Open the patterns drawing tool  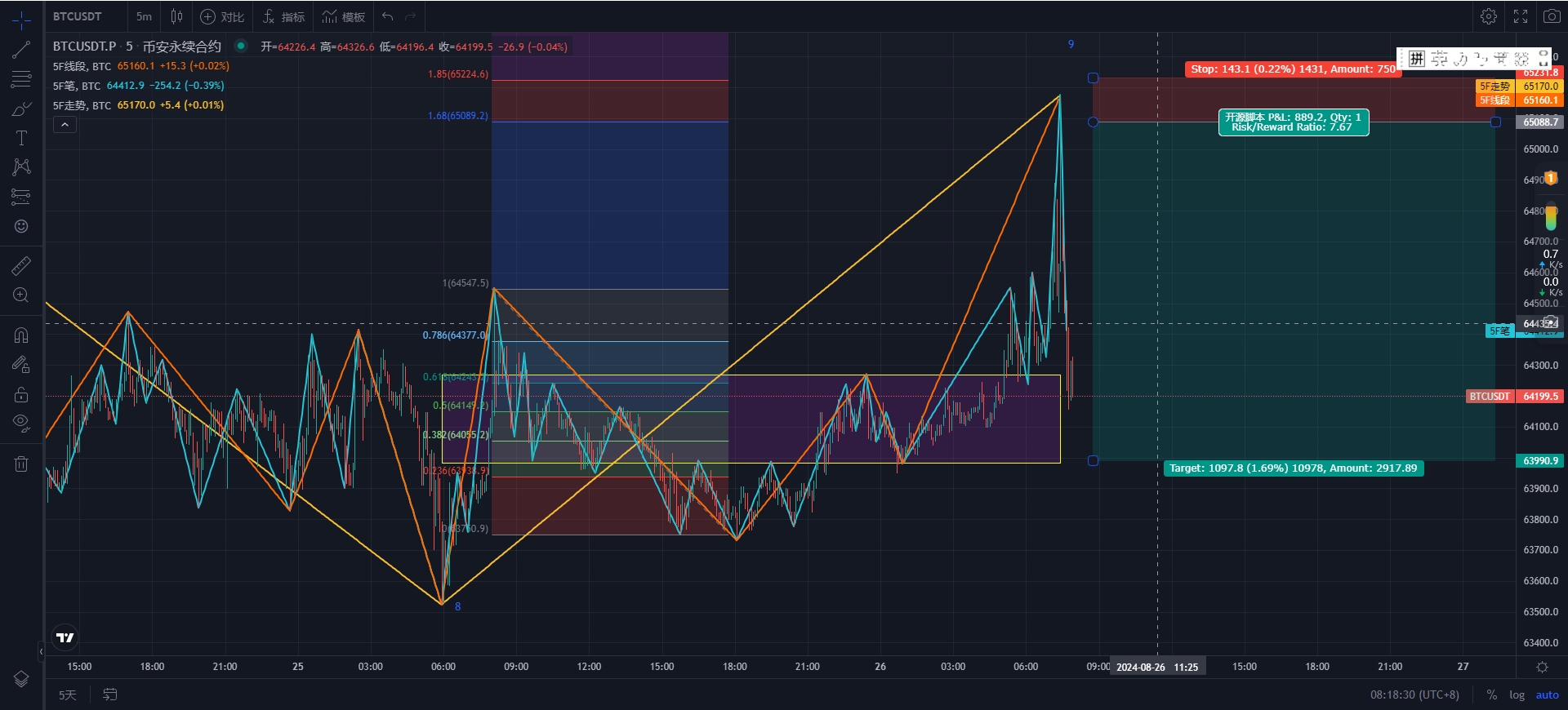(x=21, y=167)
